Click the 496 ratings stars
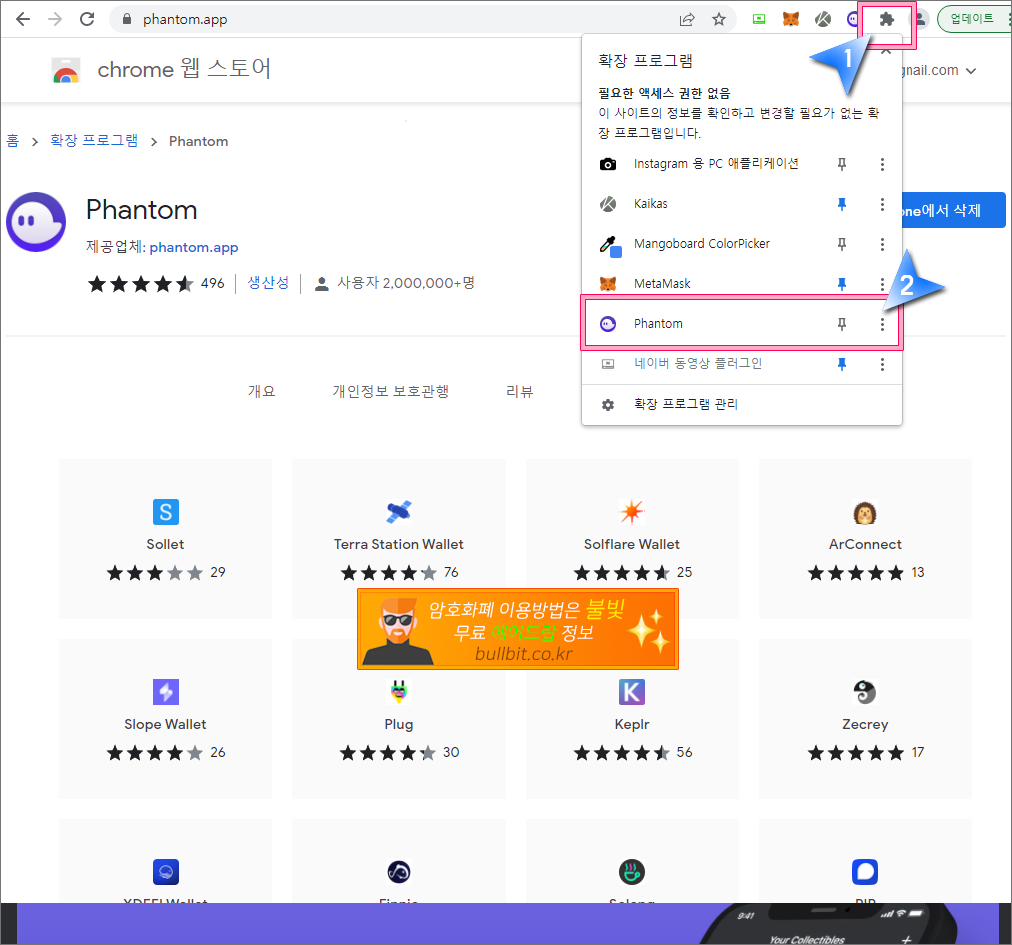1012x945 pixels. [141, 283]
